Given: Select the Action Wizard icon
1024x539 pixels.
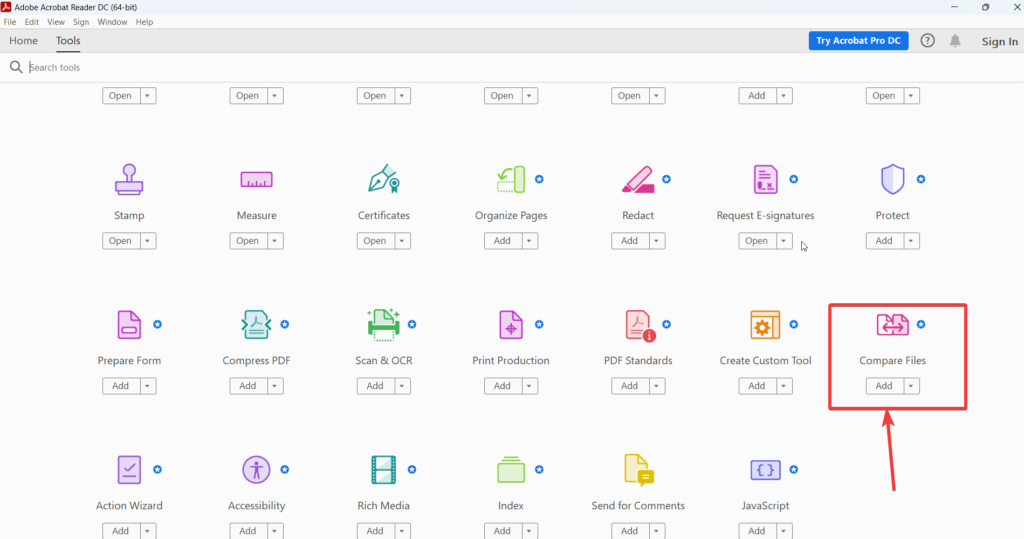Looking at the screenshot, I should coord(129,470).
